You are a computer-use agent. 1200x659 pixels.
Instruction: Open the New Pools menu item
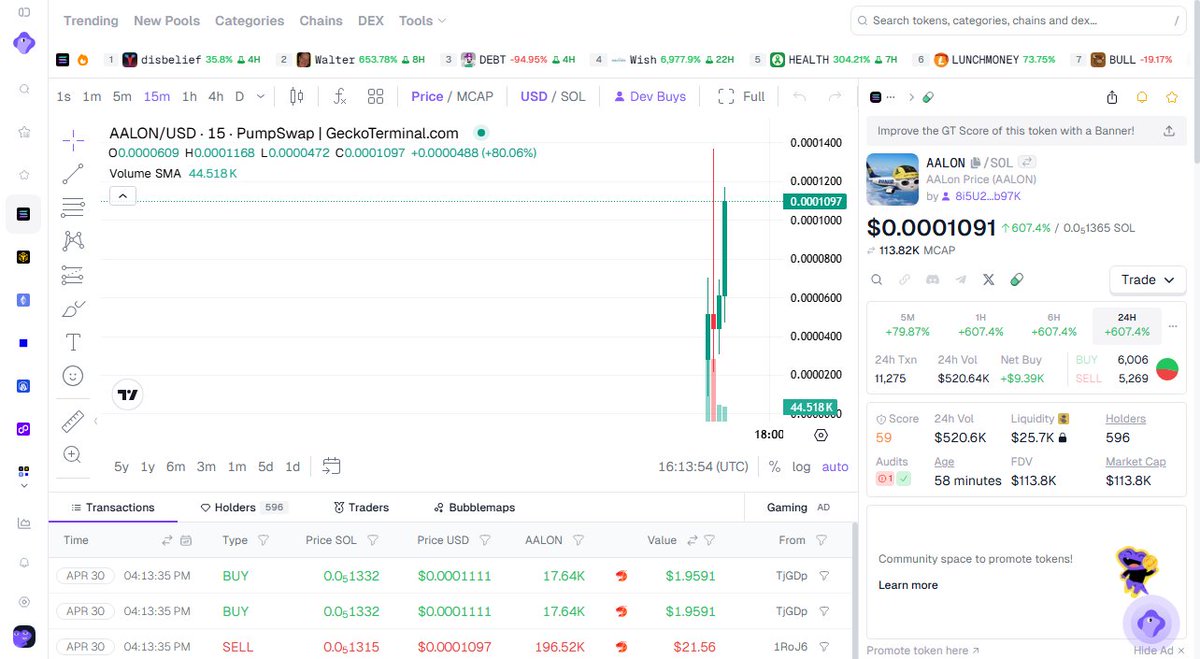167,20
